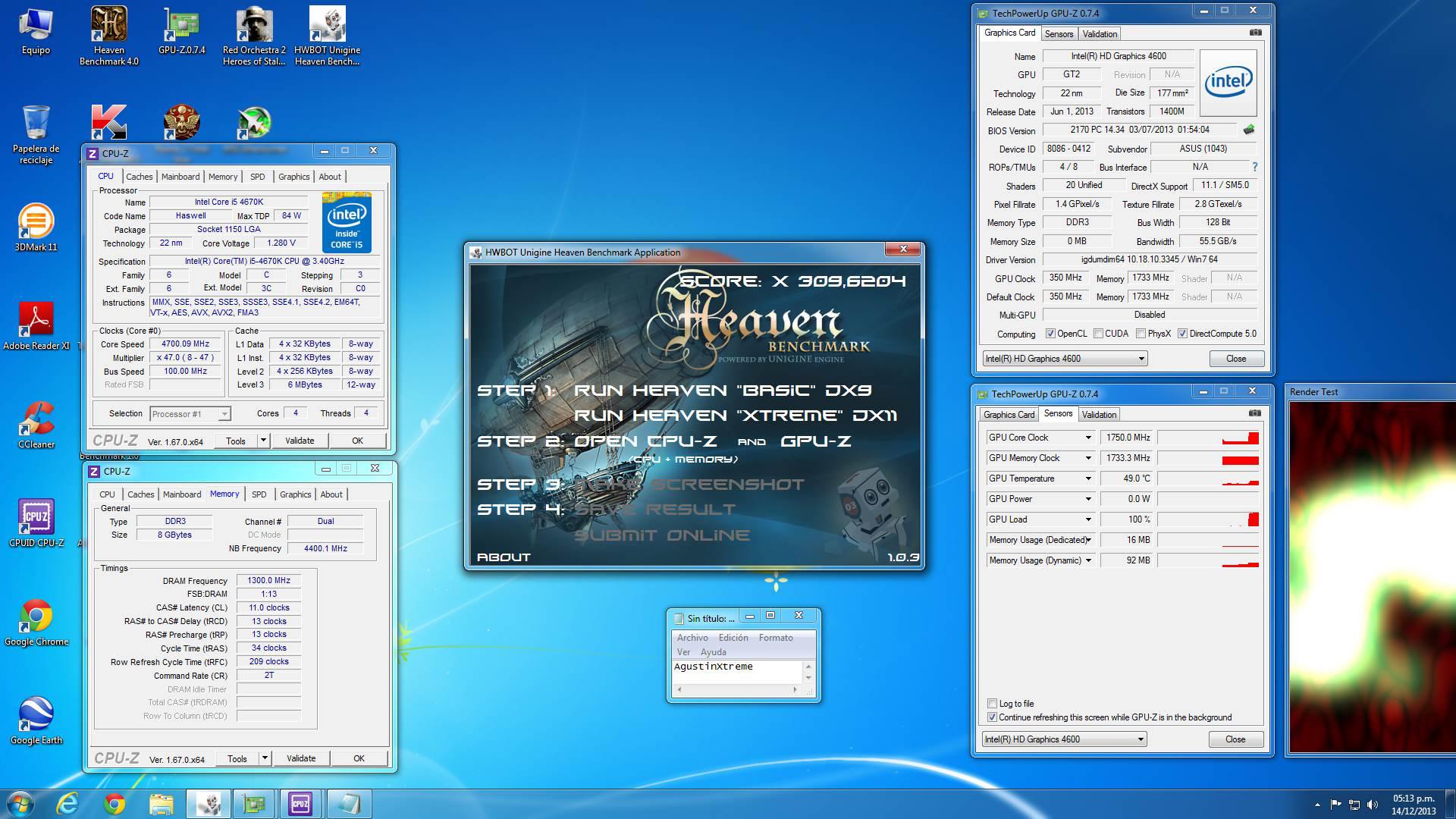The width and height of the screenshot is (1456, 819).
Task: Open SPD tab in lower CPU-Z window
Action: [259, 494]
